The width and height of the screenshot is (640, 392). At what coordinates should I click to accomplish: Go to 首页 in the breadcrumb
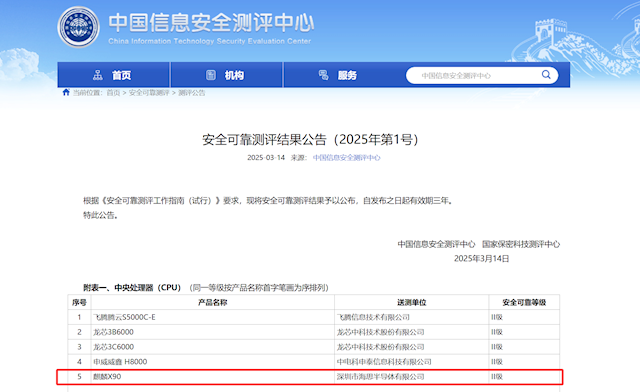pos(113,93)
